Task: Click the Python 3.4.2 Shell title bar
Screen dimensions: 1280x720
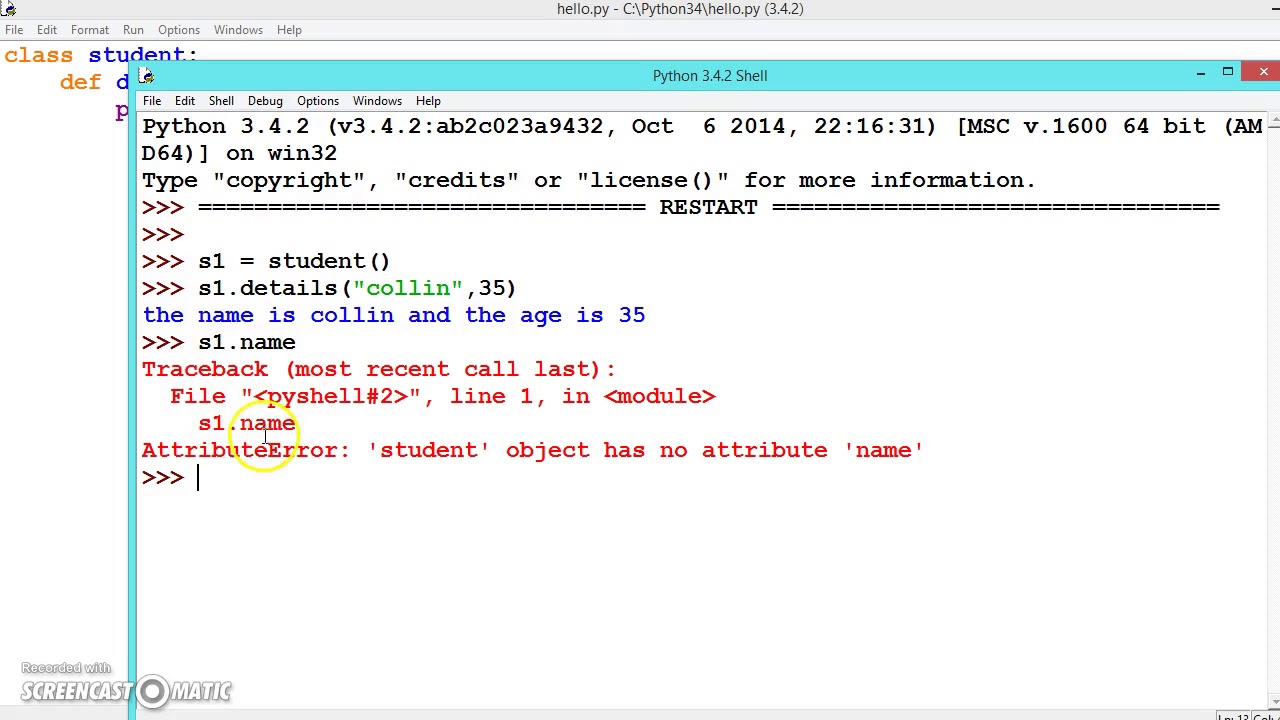Action: [x=710, y=75]
